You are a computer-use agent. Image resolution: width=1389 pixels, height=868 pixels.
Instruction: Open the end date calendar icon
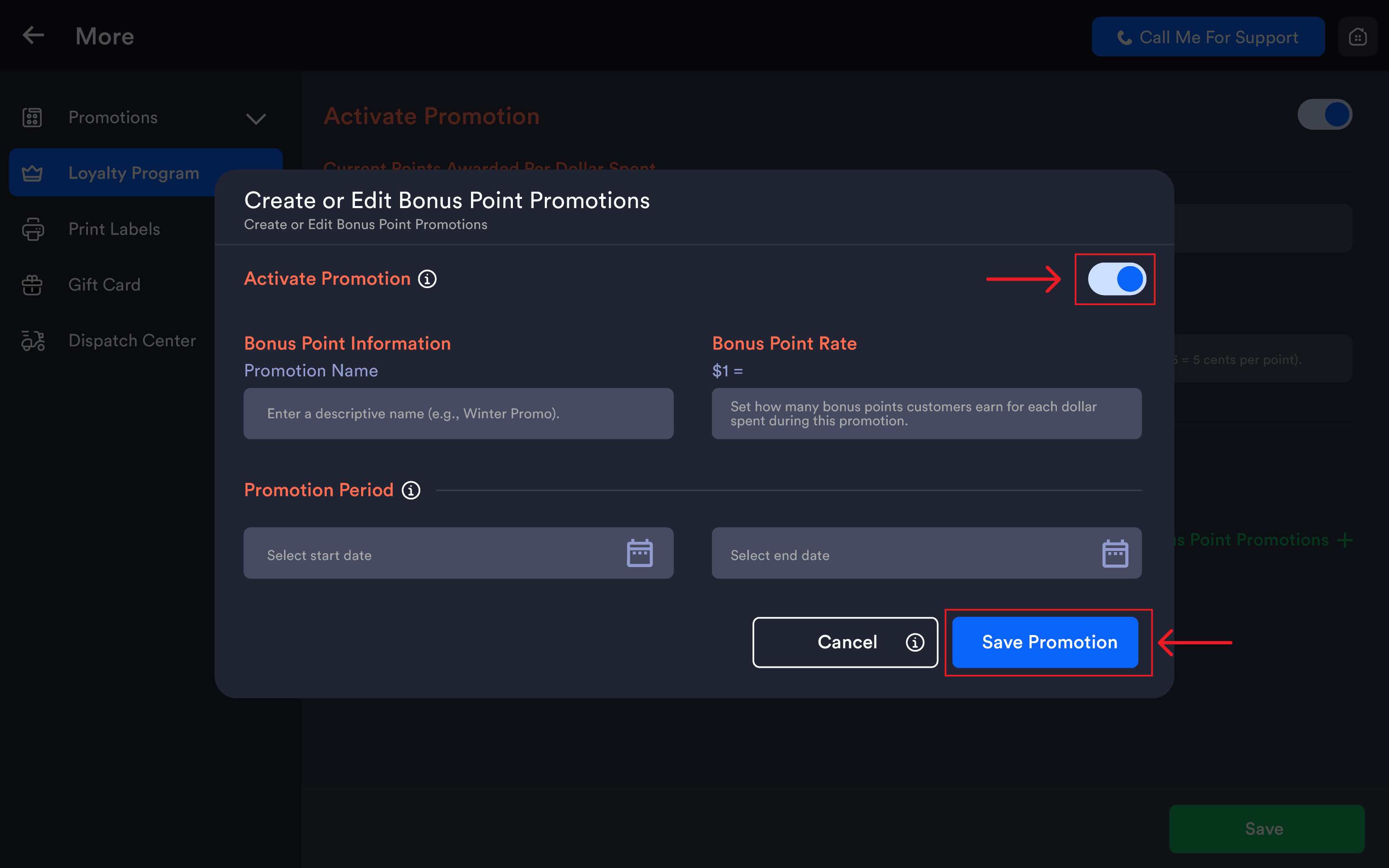(1115, 553)
